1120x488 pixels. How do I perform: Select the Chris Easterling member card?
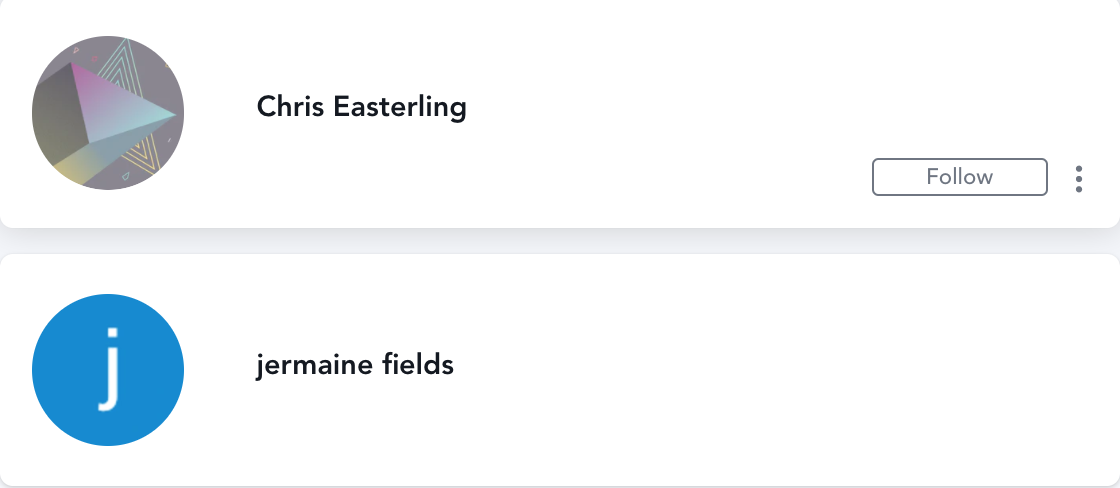[560, 113]
